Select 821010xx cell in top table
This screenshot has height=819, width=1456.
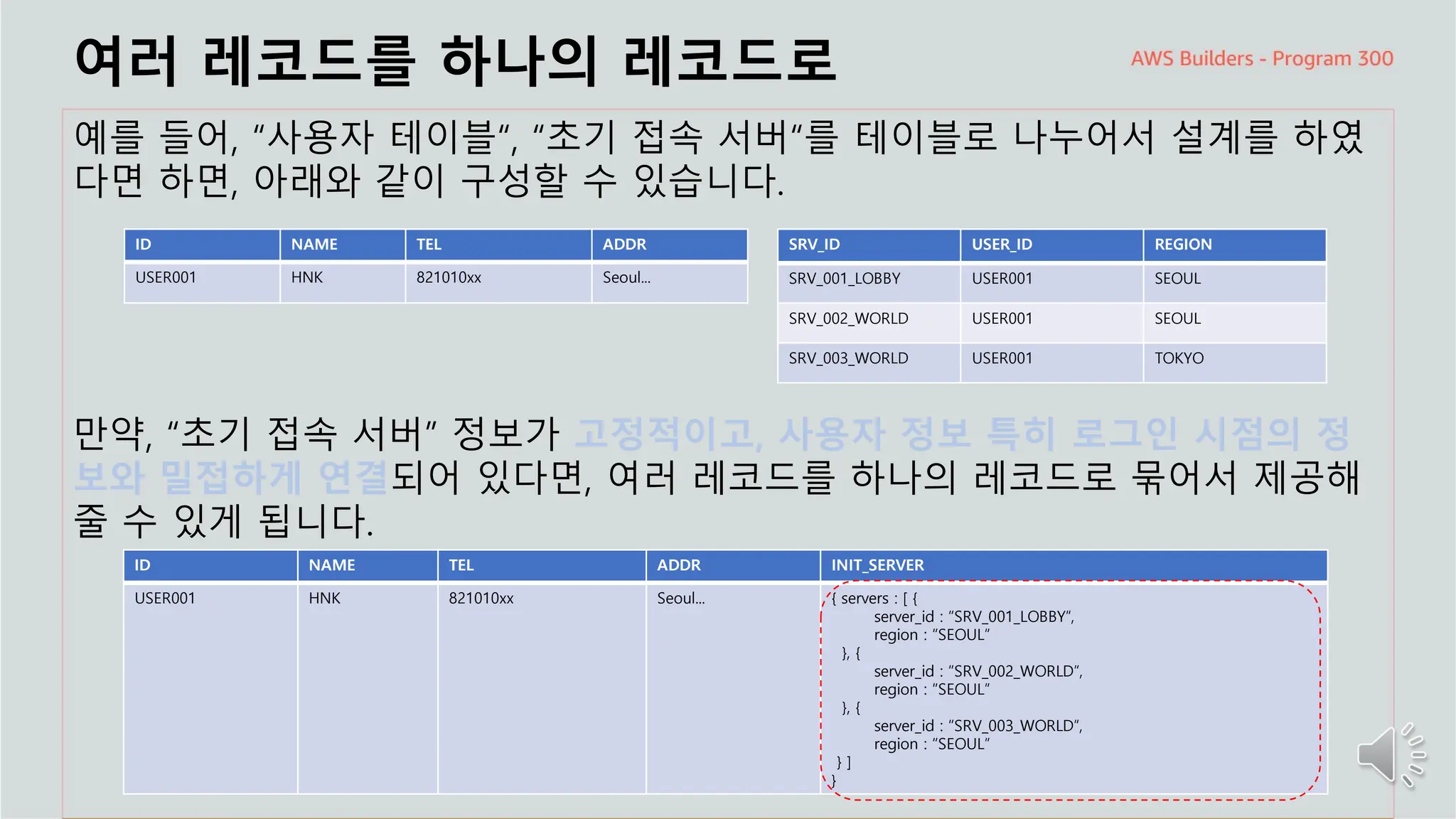498,282
